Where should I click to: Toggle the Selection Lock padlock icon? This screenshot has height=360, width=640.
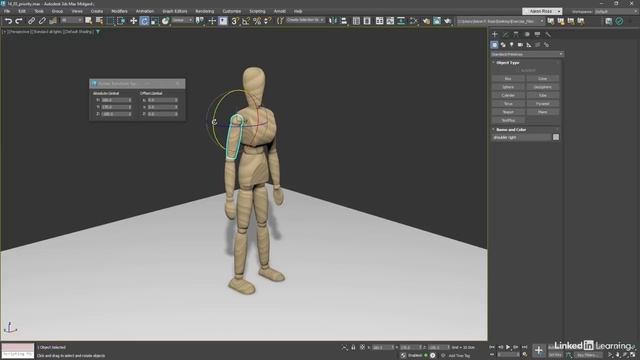click(353, 347)
